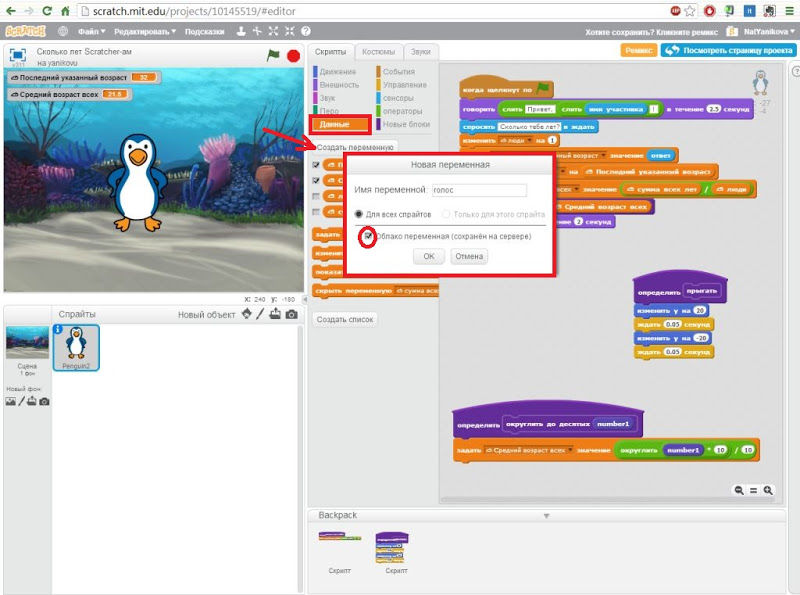
Task: Choose new sprite from library icon
Action: [x=247, y=314]
